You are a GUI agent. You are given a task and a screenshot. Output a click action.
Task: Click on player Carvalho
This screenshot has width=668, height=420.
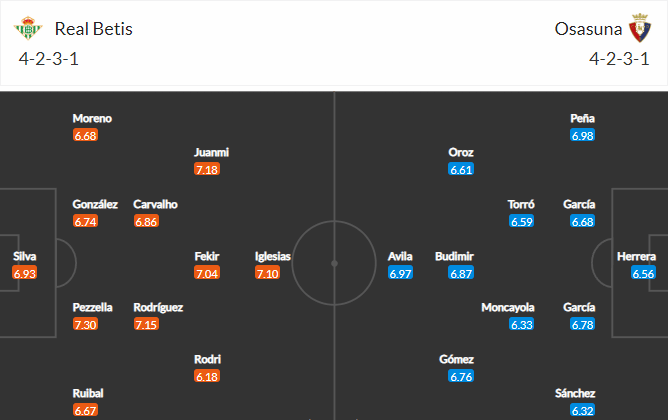tap(155, 204)
